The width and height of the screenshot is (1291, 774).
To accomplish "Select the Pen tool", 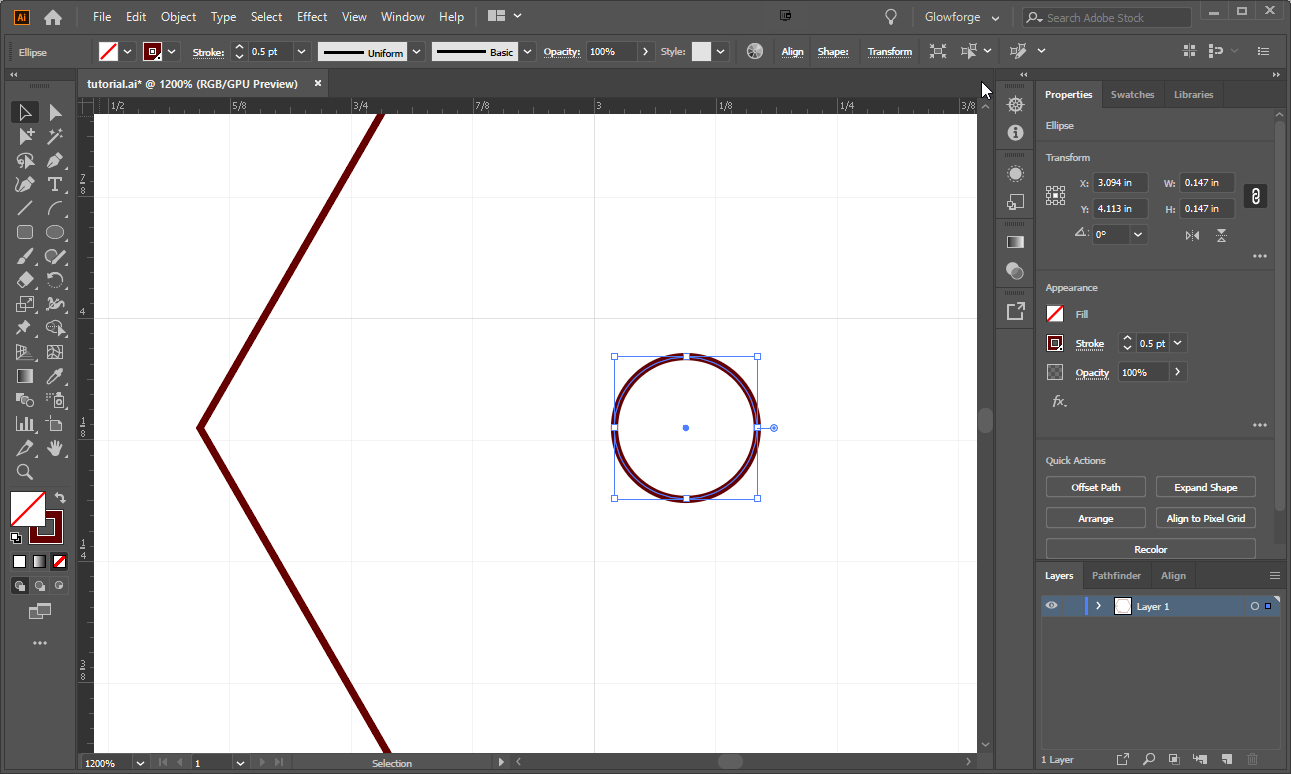I will (55, 160).
